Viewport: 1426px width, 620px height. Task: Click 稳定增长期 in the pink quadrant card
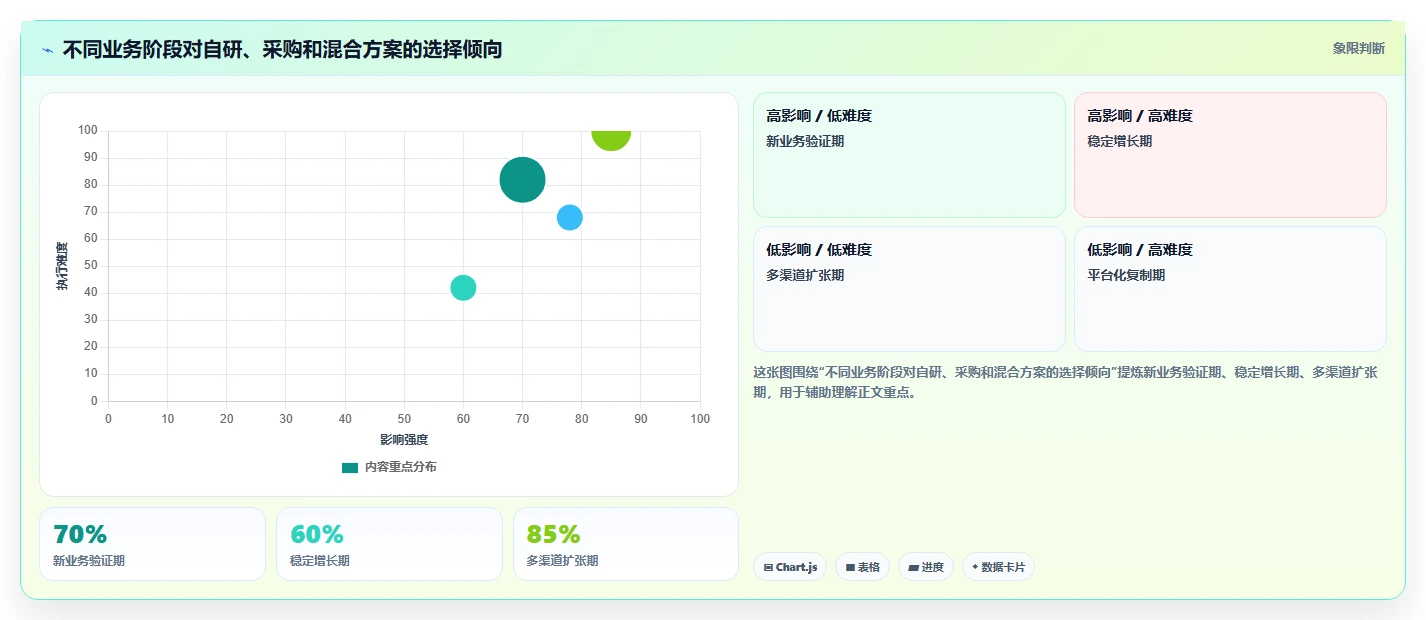tap(1119, 141)
